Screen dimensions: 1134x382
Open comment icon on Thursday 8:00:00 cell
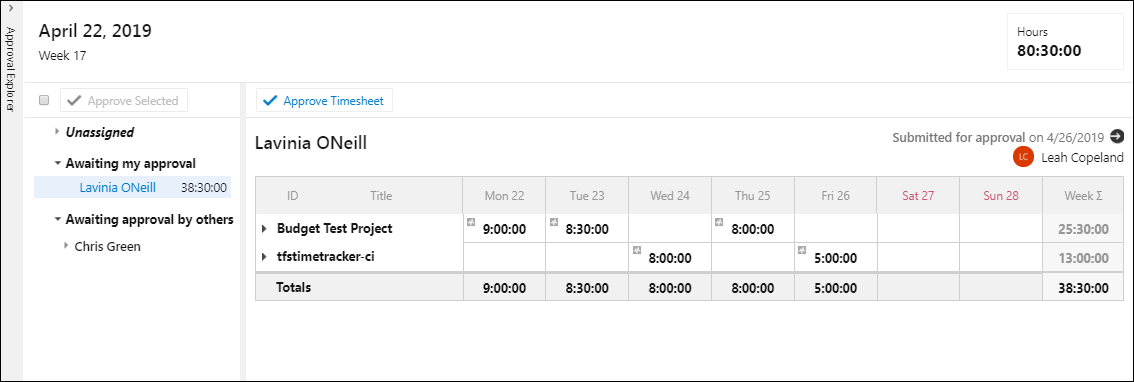click(x=720, y=222)
